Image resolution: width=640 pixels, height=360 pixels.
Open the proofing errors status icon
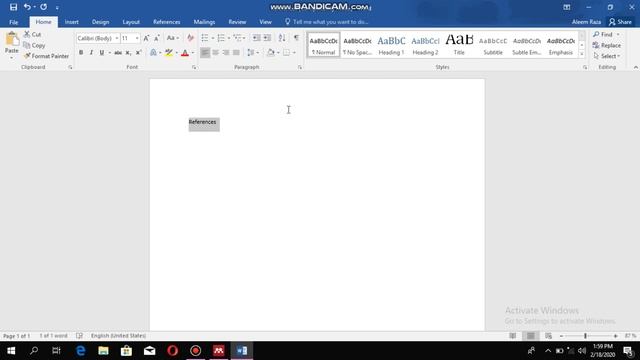pos(80,336)
